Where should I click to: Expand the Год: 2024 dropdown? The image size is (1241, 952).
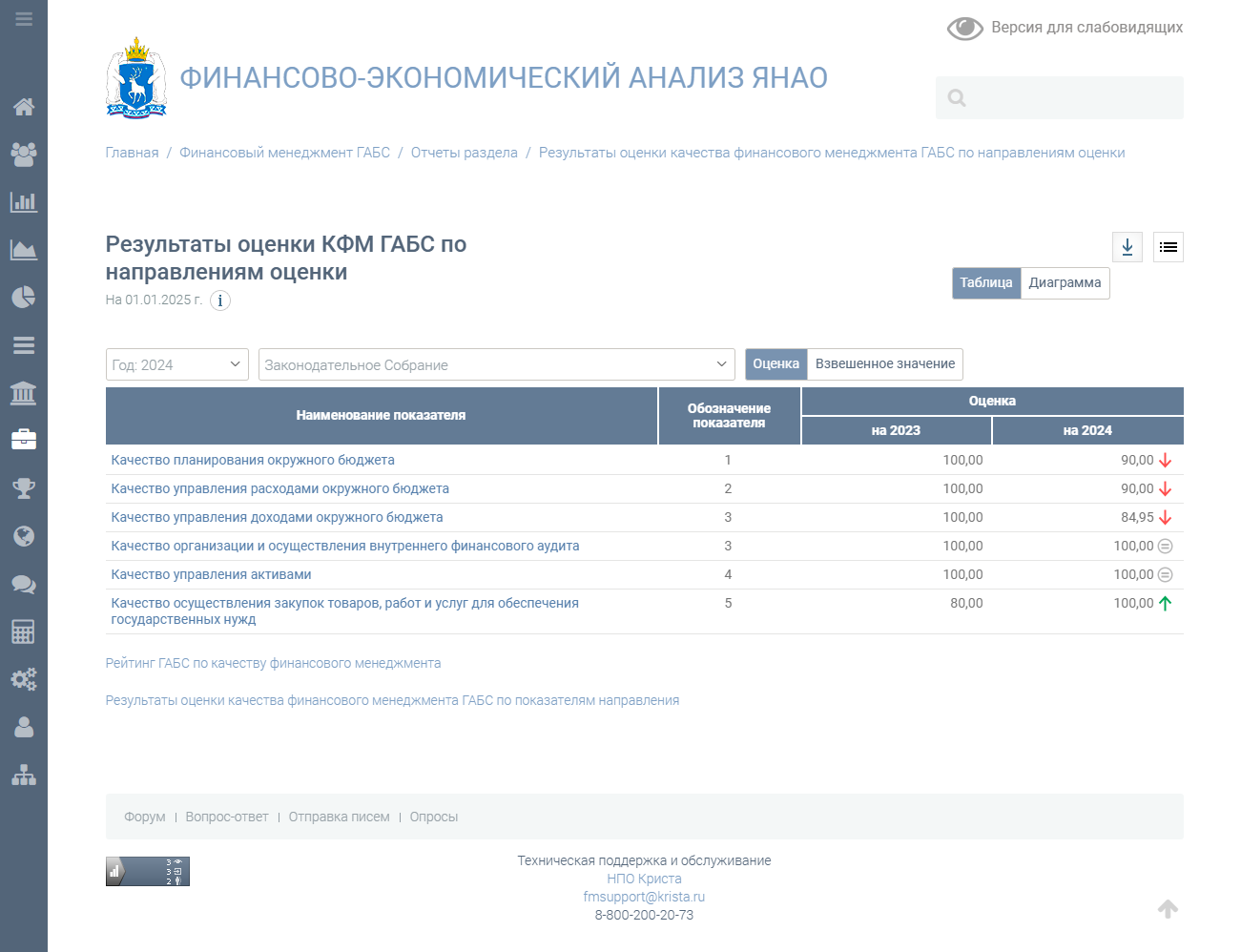click(x=176, y=364)
